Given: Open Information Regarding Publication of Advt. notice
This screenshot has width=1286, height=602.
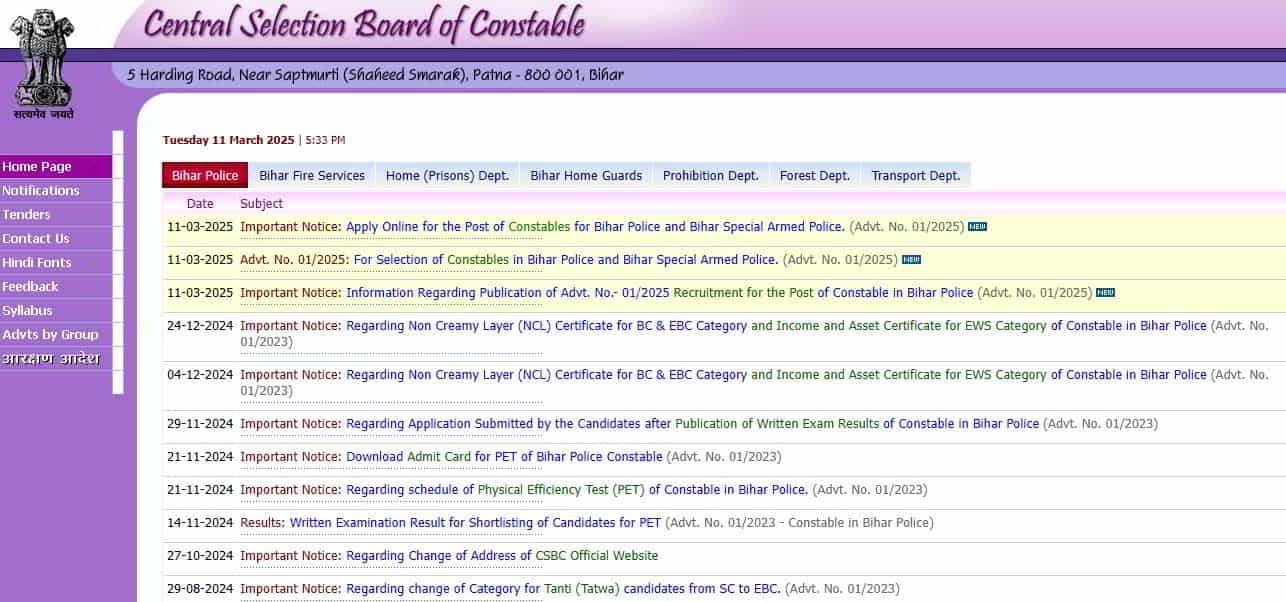Looking at the screenshot, I should click(x=659, y=293).
